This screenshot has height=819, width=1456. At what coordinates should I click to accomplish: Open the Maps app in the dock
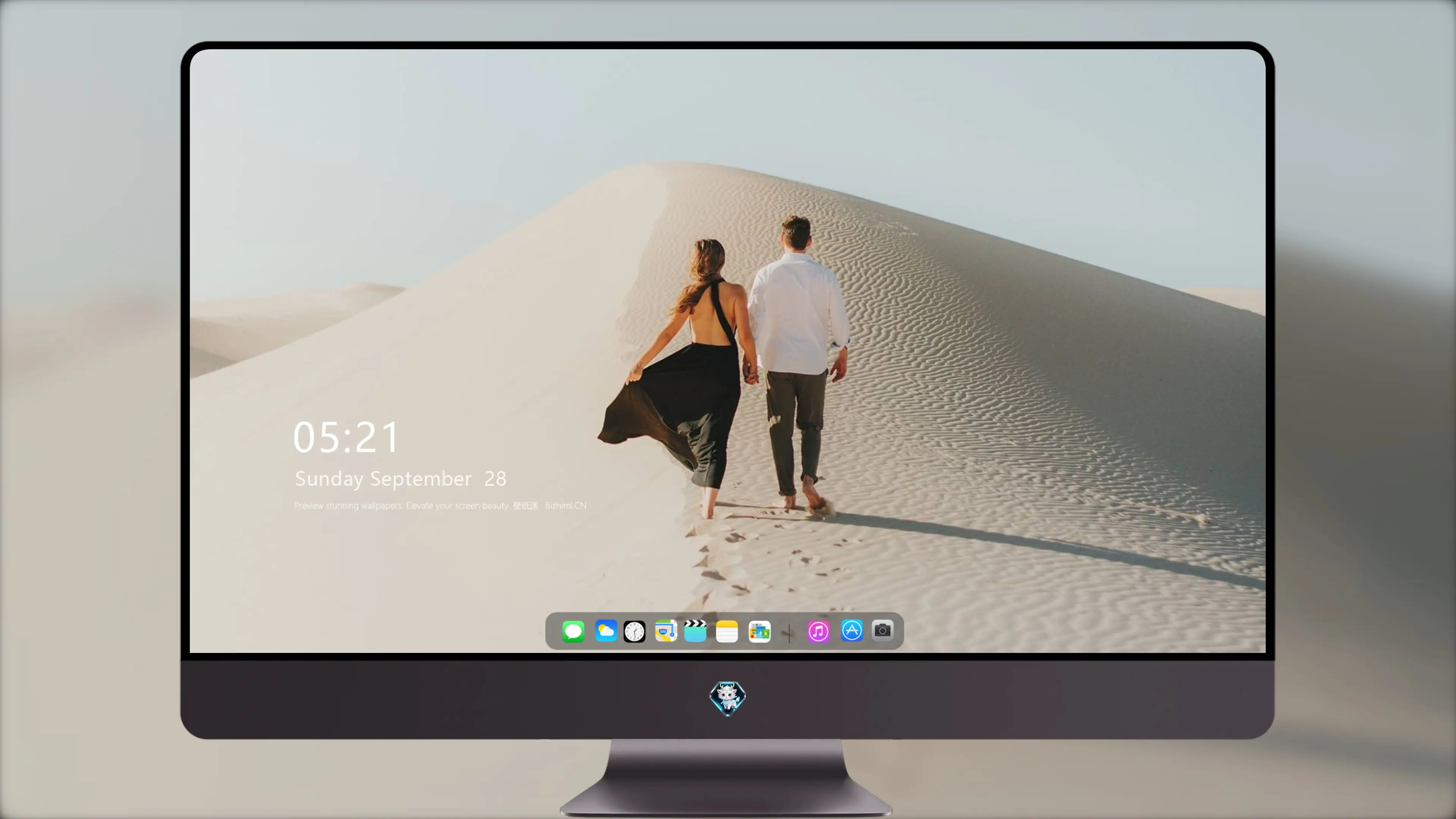[666, 631]
